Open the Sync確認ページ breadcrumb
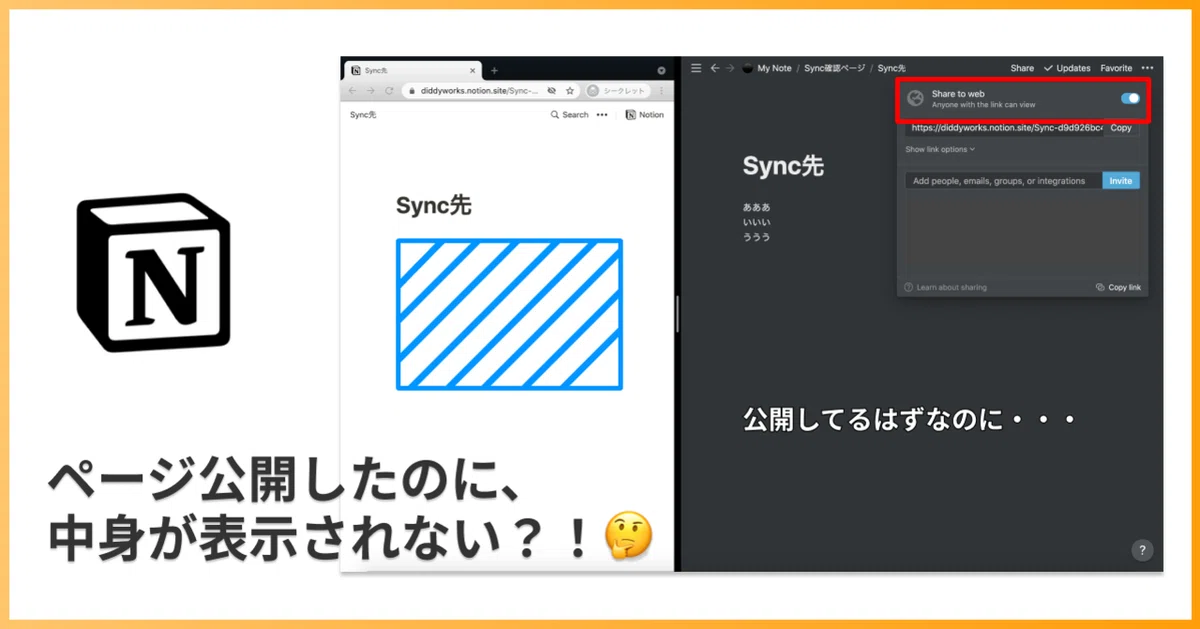Image resolution: width=1200 pixels, height=629 pixels. [835, 68]
